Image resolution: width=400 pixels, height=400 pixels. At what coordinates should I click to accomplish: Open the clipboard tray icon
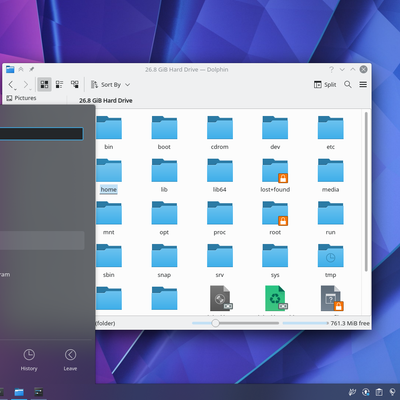379,392
